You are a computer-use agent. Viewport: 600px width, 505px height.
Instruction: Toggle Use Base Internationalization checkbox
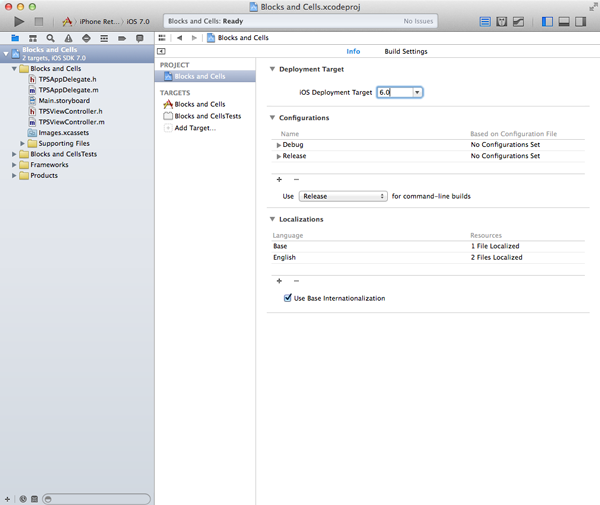[x=288, y=298]
